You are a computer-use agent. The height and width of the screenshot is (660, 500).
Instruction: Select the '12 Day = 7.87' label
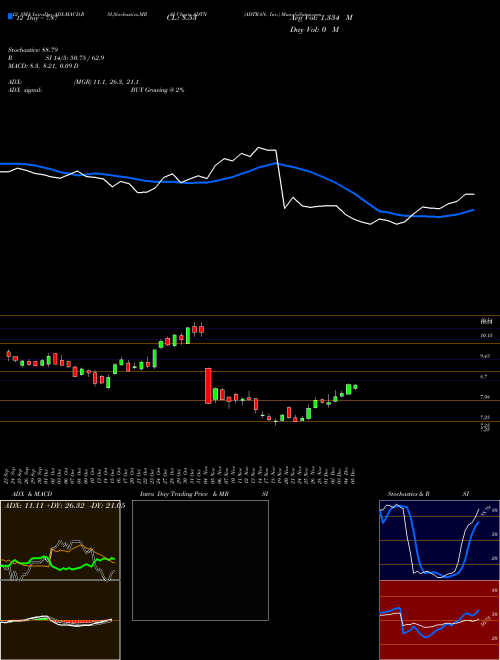pyautogui.click(x=36, y=18)
